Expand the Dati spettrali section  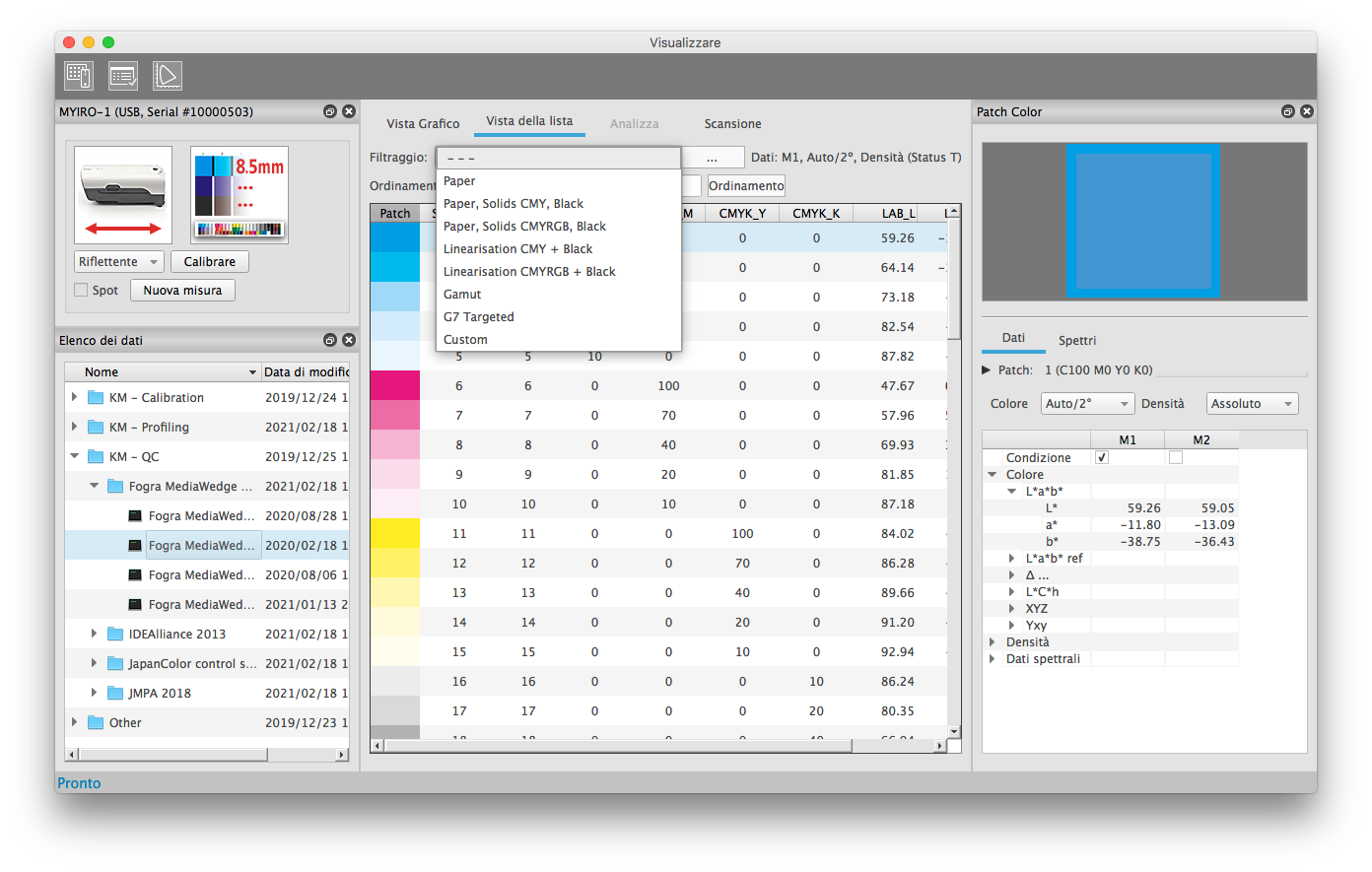coord(993,659)
